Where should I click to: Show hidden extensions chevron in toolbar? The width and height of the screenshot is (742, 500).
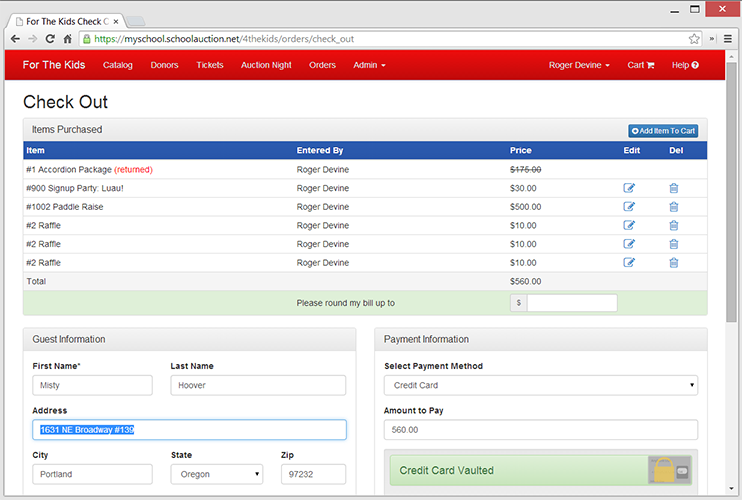712,39
